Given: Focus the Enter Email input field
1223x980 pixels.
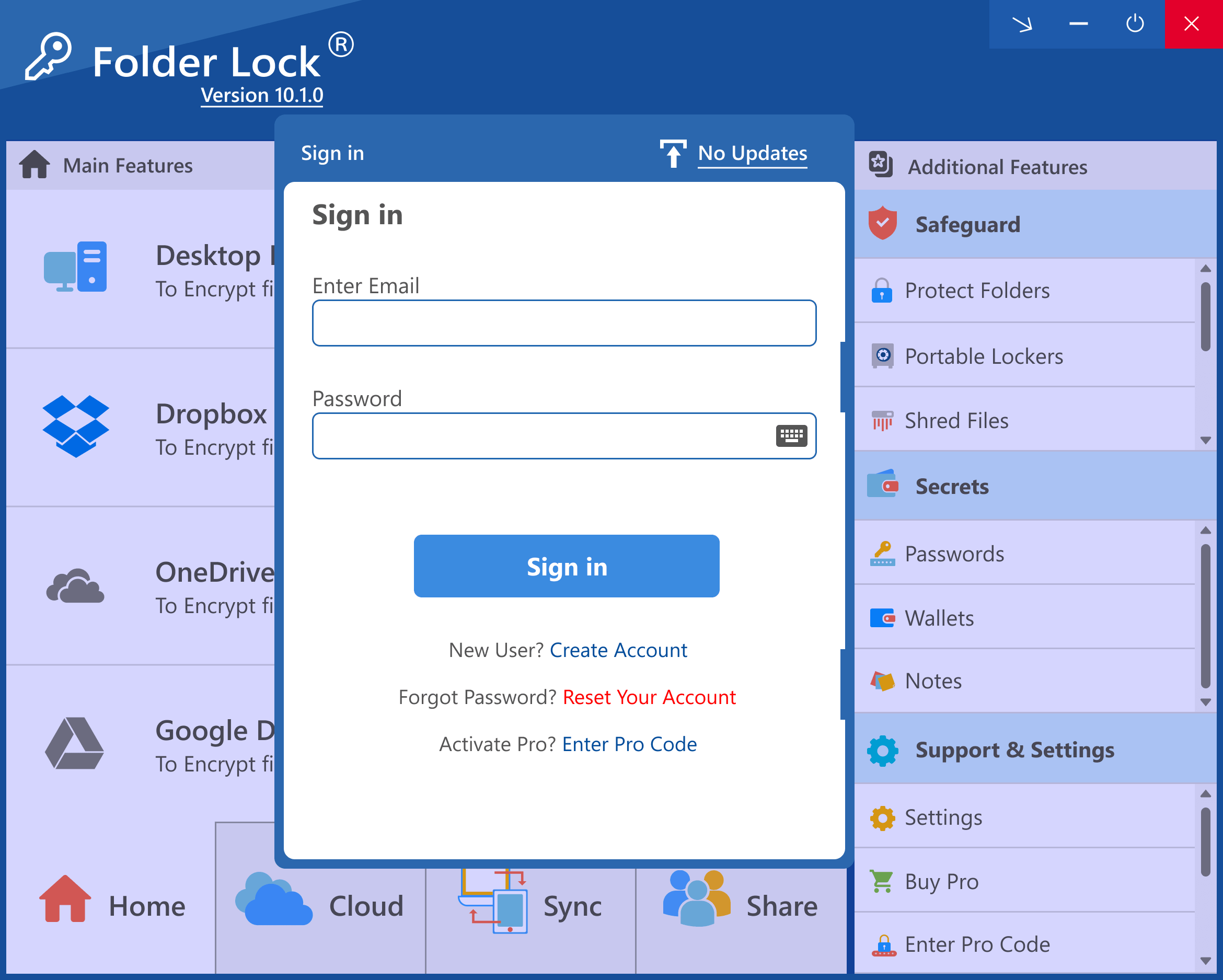Looking at the screenshot, I should [564, 322].
